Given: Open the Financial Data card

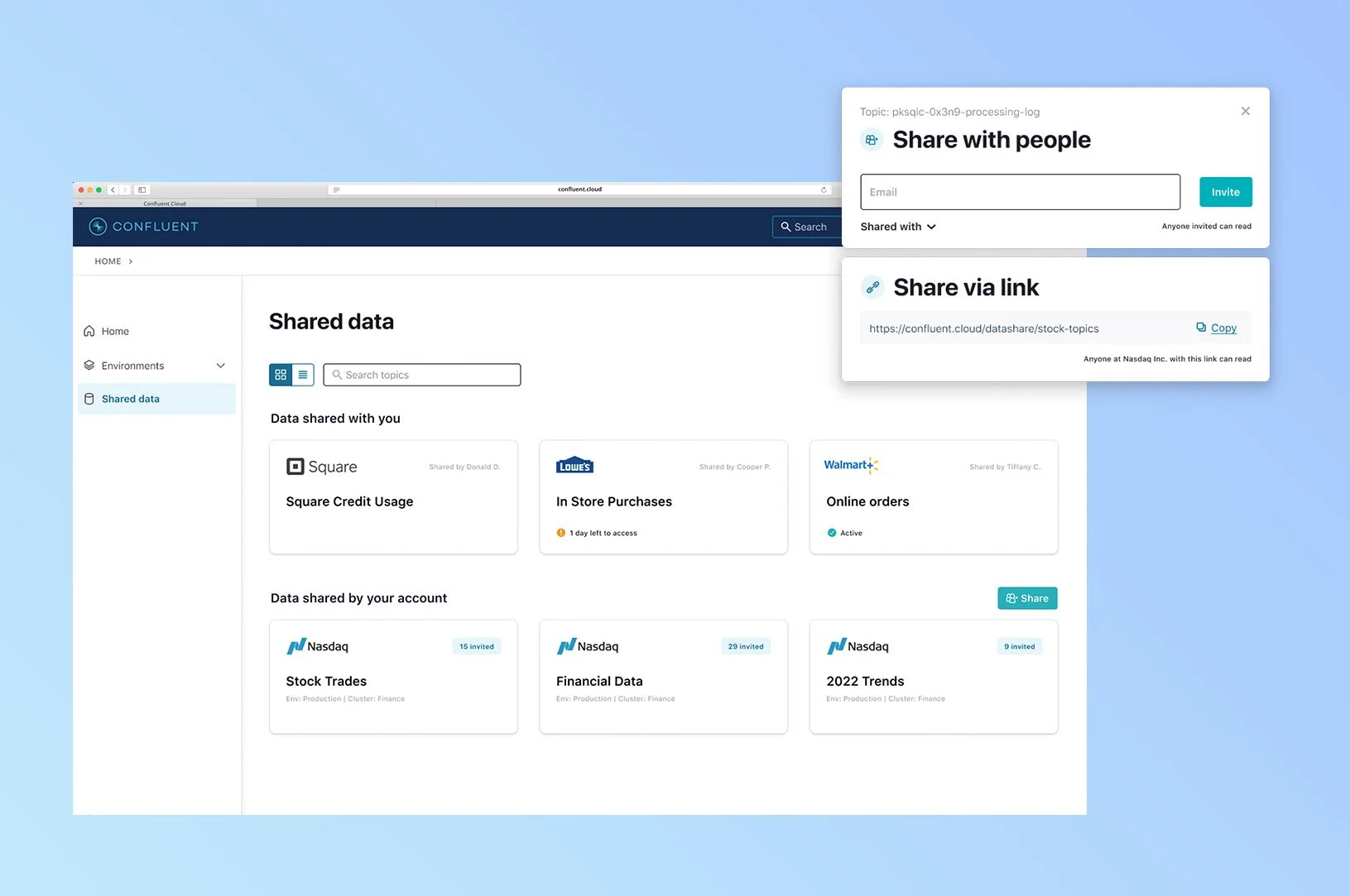Looking at the screenshot, I should coord(664,677).
